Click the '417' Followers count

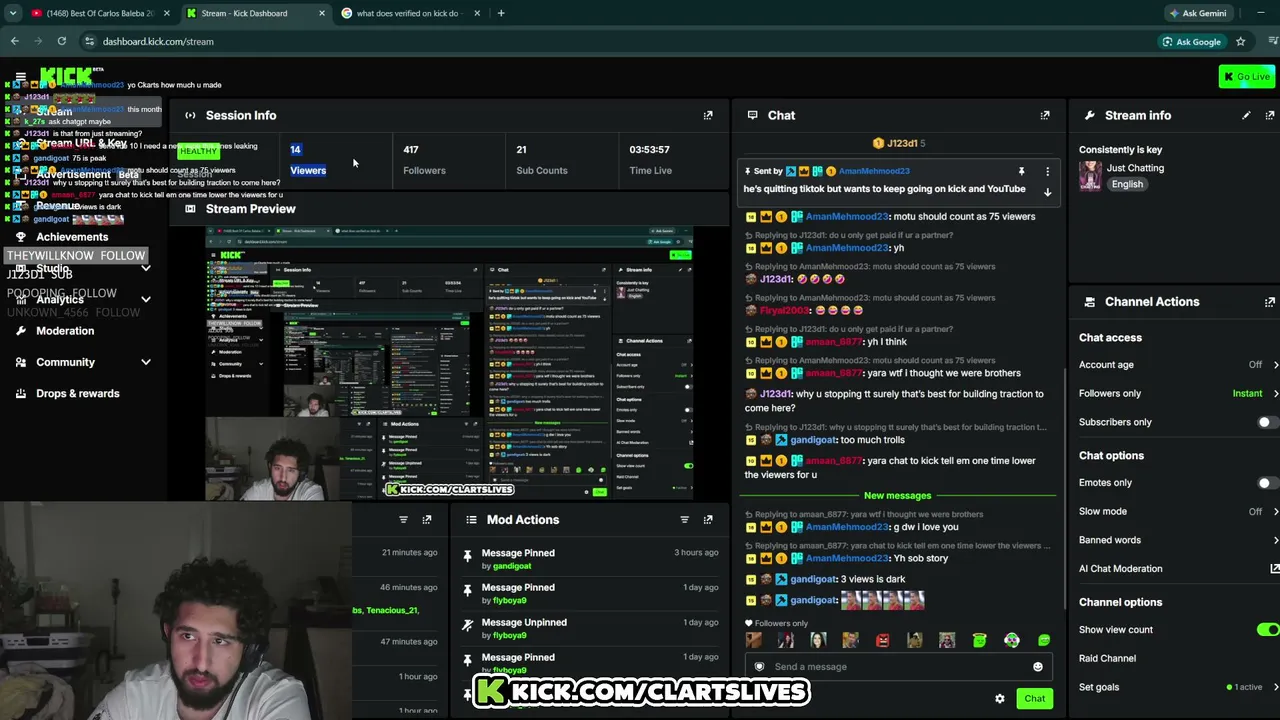[x=411, y=150]
